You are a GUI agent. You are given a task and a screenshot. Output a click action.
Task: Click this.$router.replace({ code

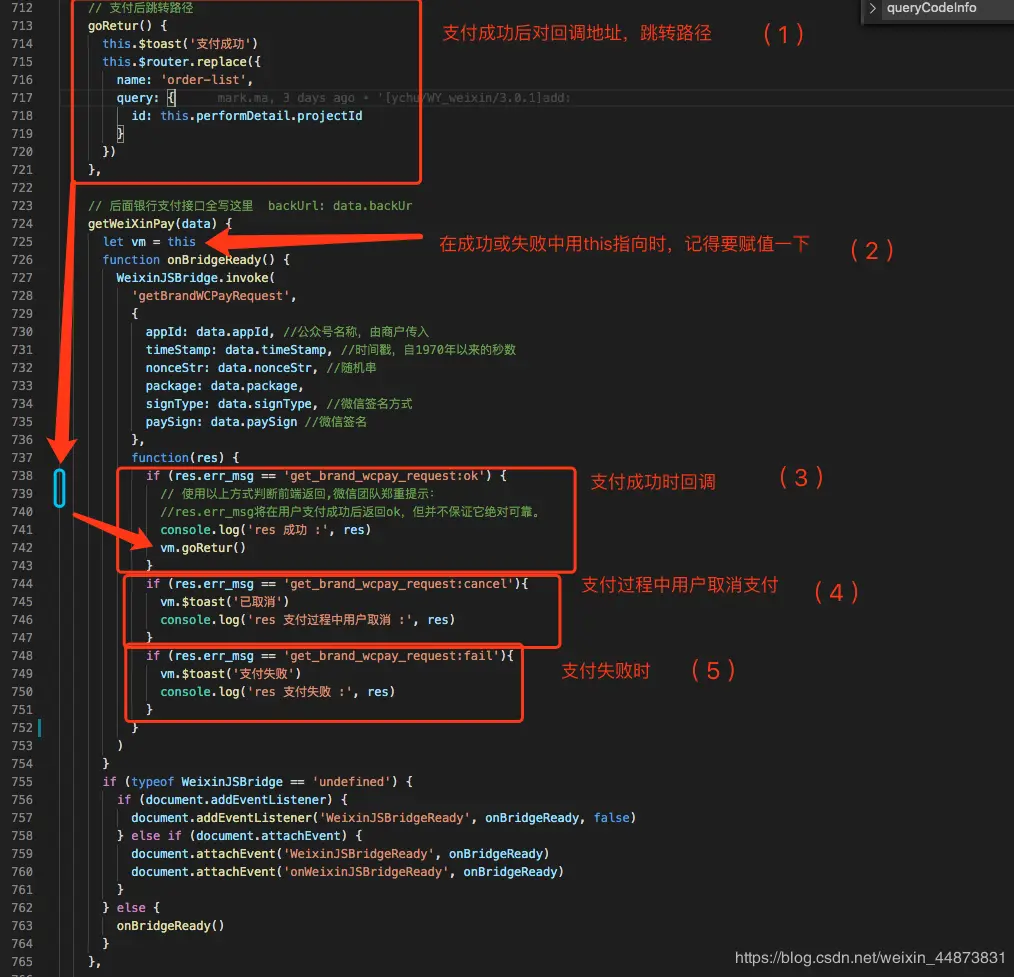tap(182, 62)
